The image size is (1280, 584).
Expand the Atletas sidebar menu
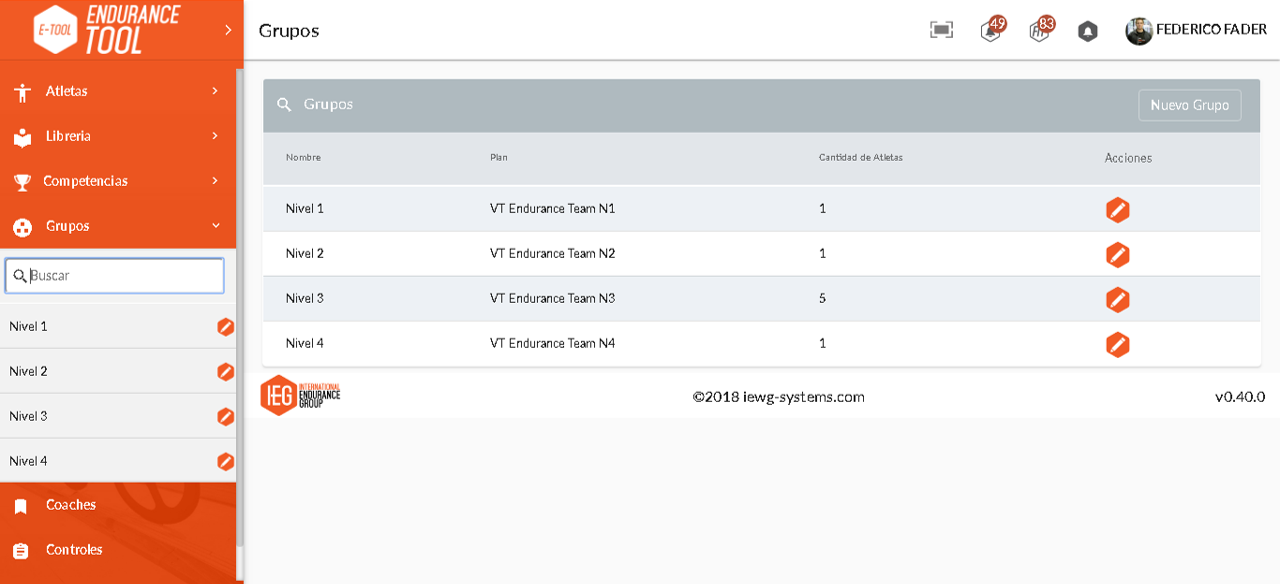point(117,91)
